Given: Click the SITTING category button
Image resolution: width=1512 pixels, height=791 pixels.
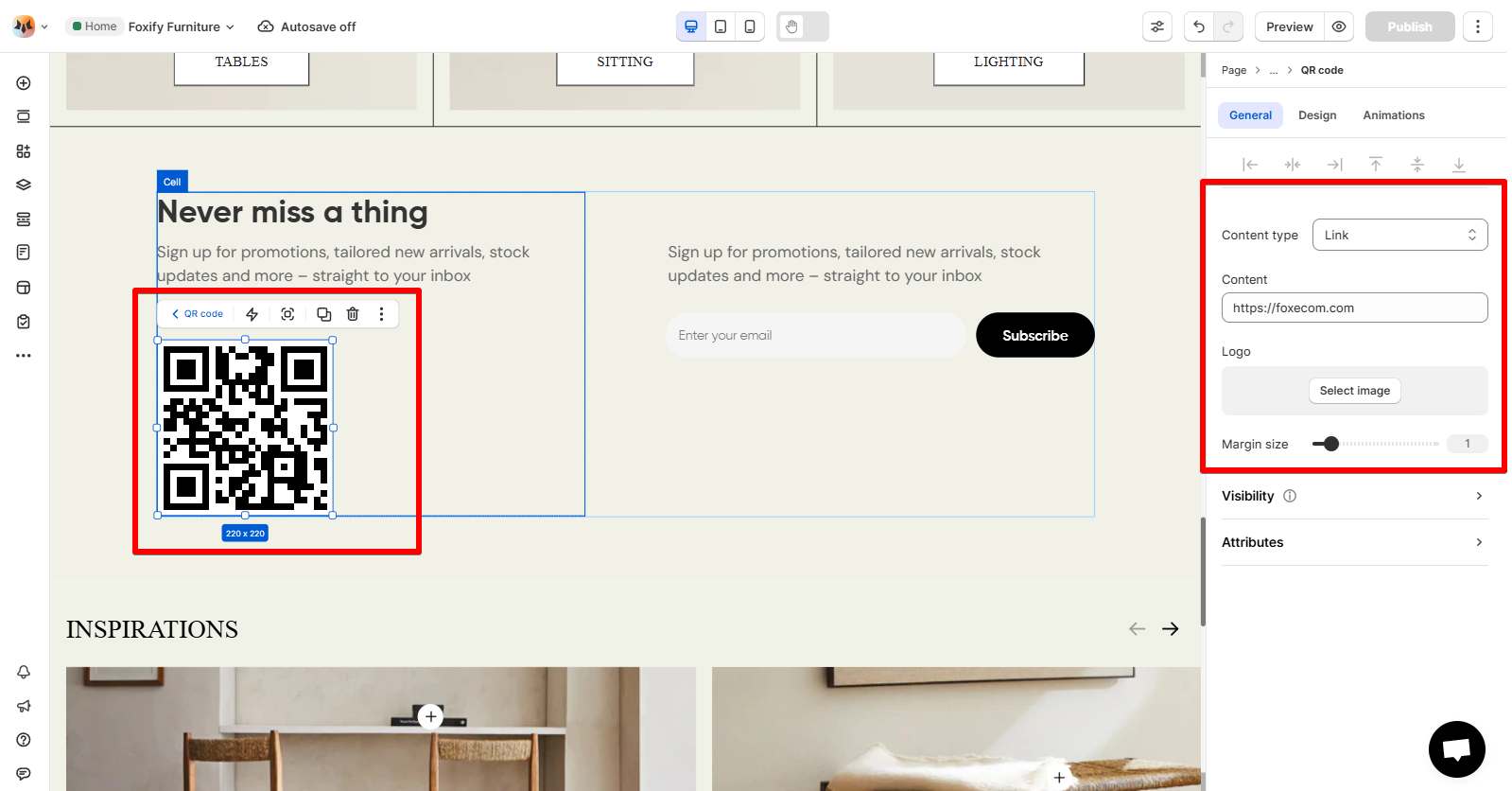Looking at the screenshot, I should tap(625, 62).
